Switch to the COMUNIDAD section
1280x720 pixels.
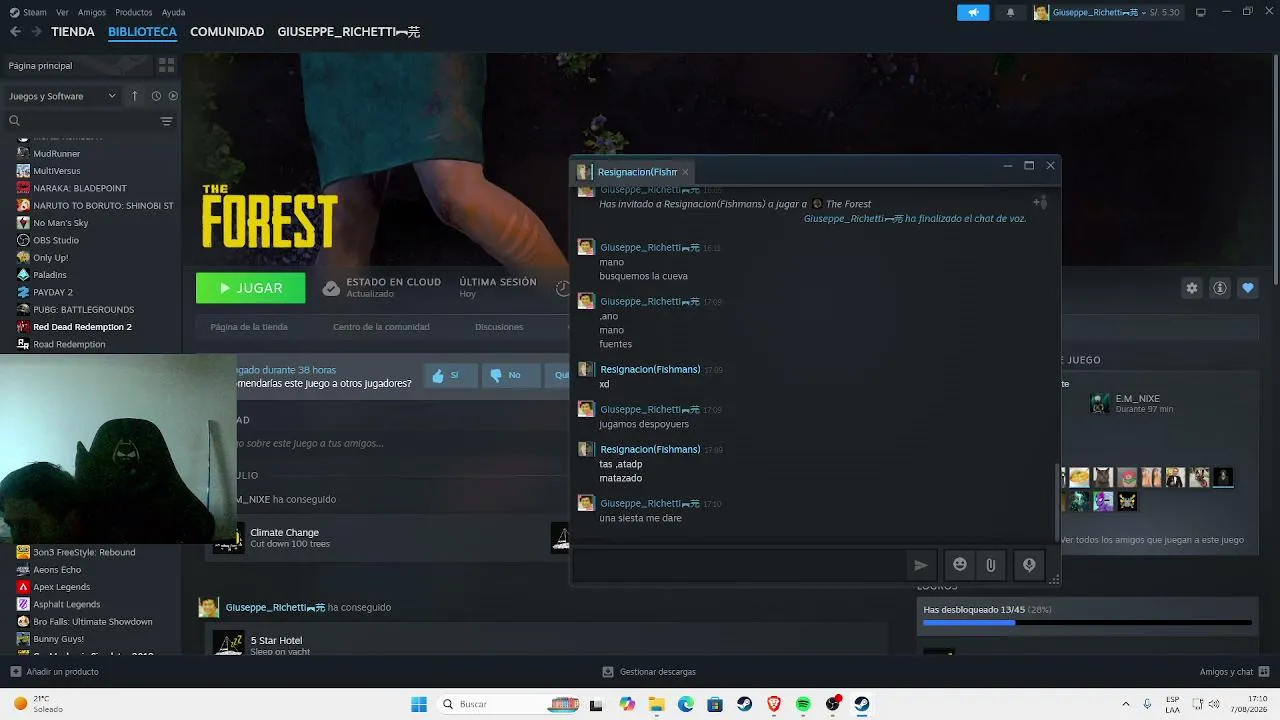point(227,32)
